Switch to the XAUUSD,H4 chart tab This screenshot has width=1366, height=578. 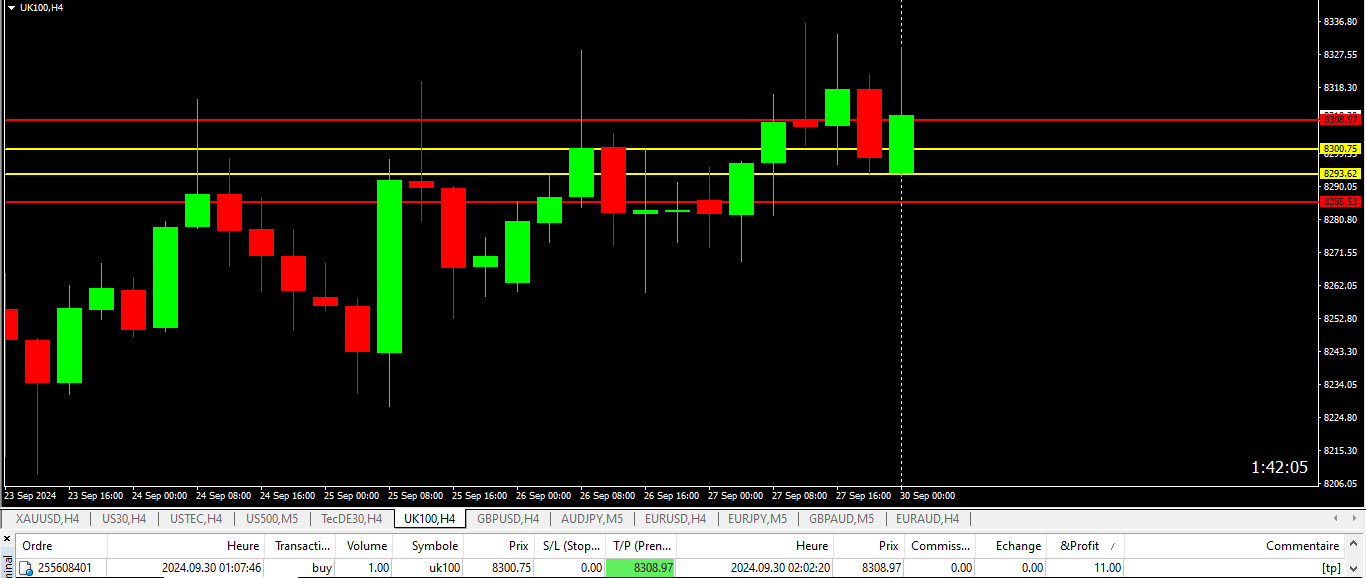tap(46, 519)
